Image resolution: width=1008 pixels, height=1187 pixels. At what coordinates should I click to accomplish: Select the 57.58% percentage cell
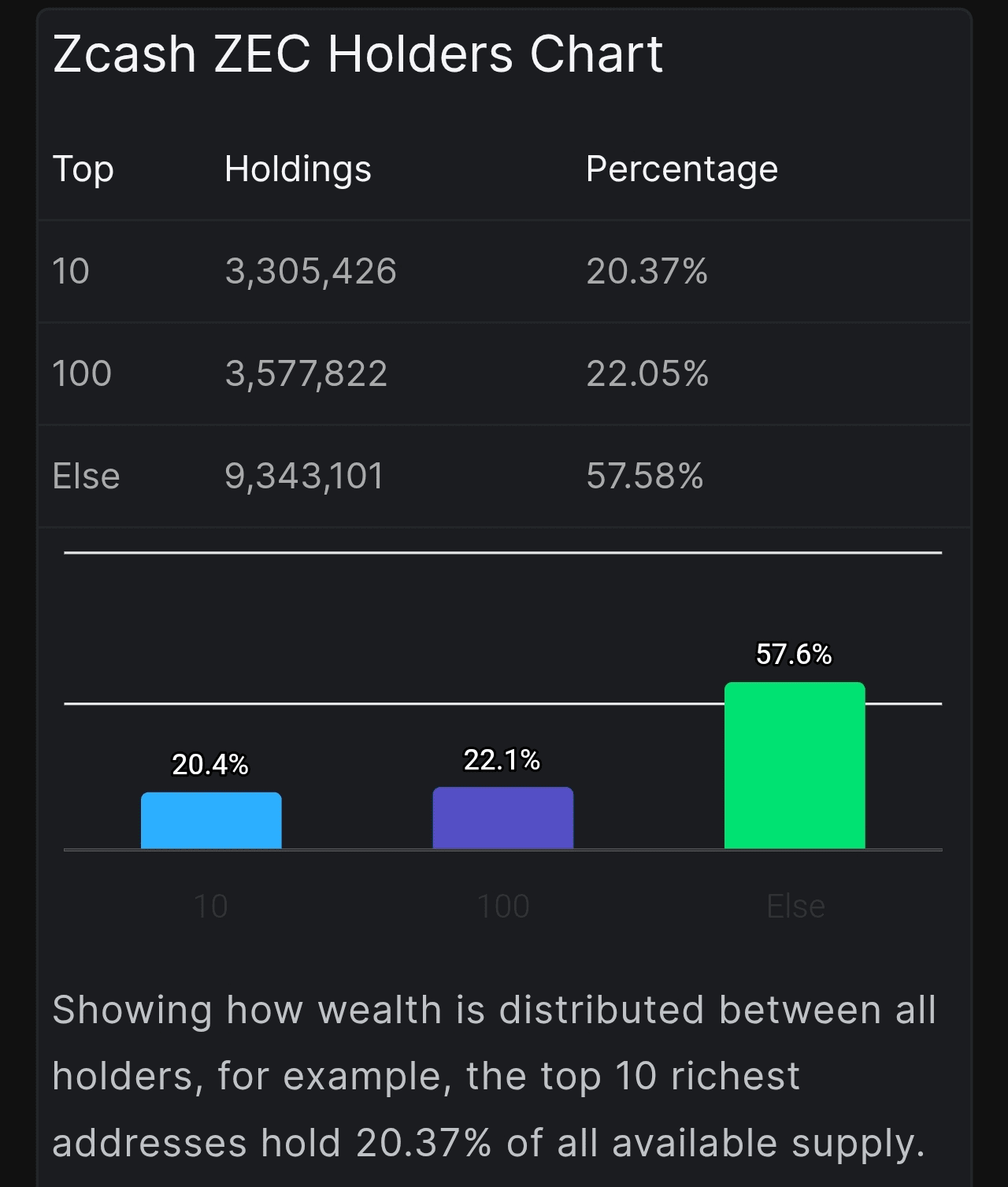click(x=644, y=476)
